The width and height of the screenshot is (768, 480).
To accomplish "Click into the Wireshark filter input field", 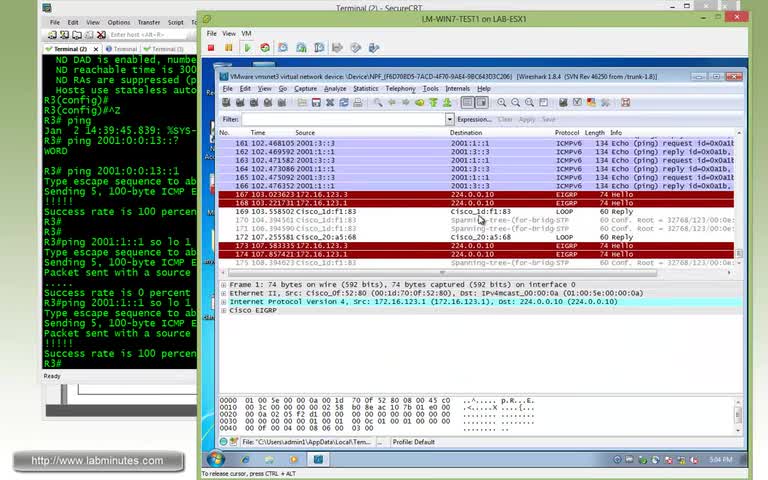I will point(343,119).
